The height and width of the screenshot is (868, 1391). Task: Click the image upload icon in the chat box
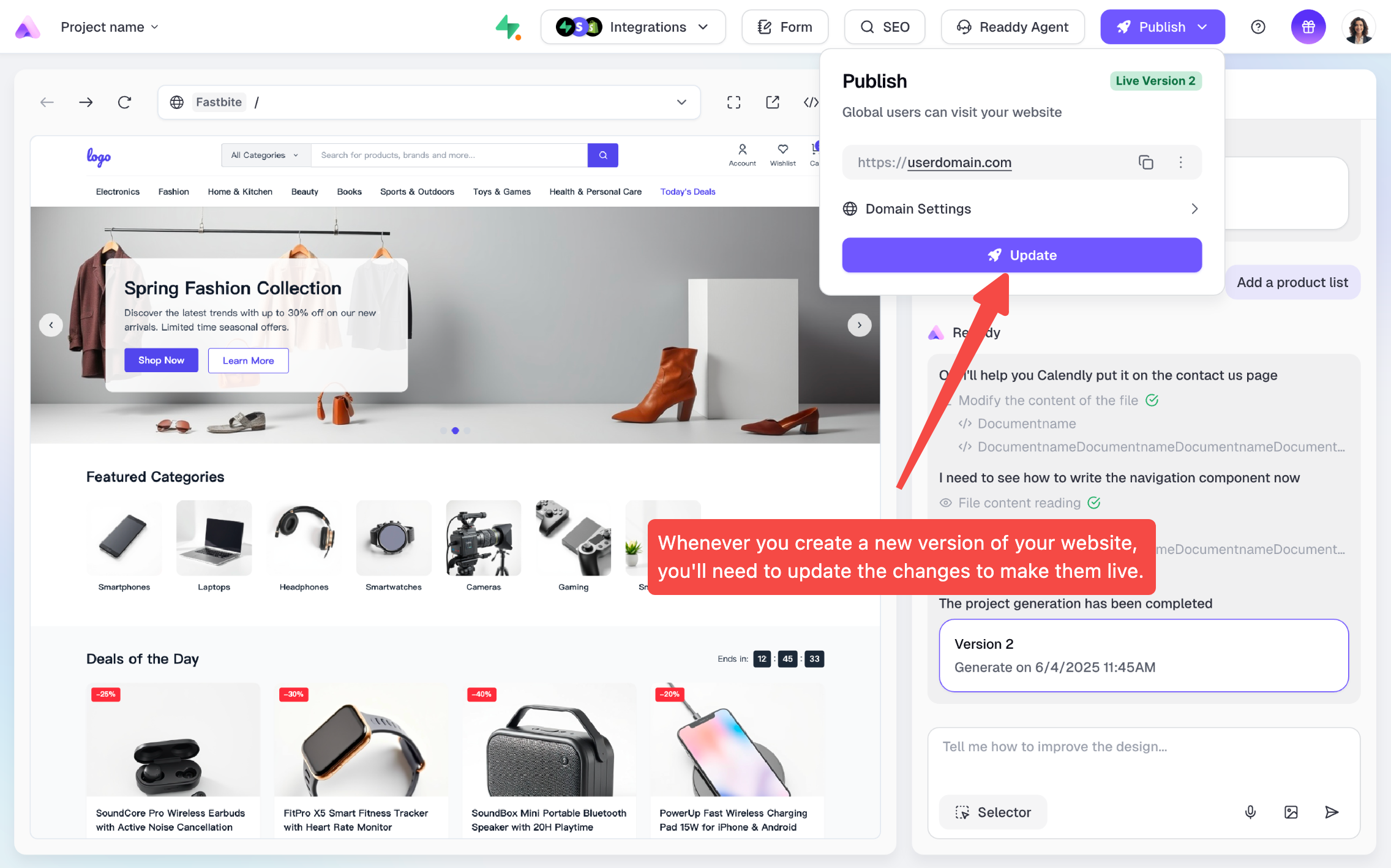(1291, 812)
